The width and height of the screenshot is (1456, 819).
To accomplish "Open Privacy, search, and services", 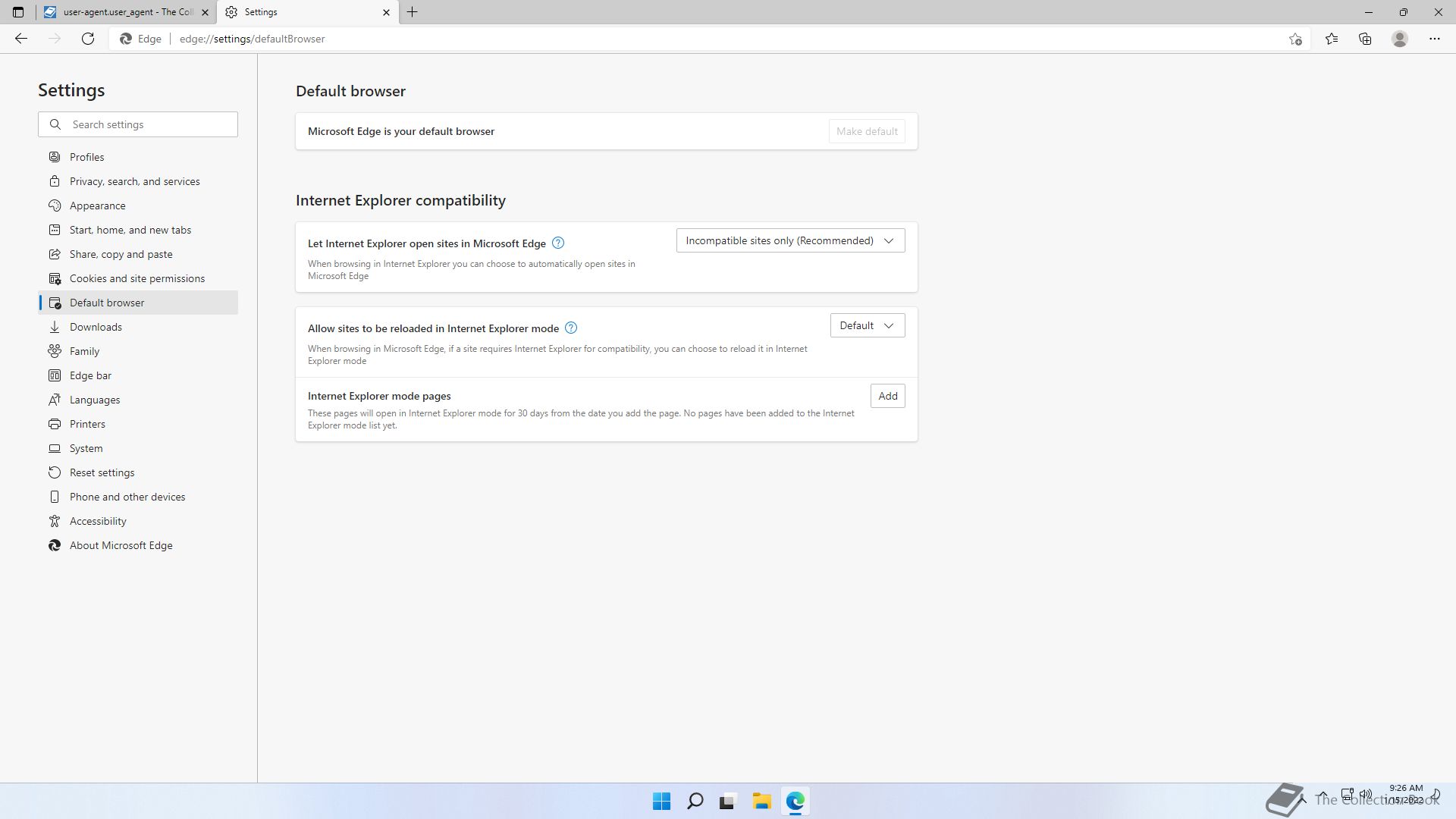I will coord(138,181).
